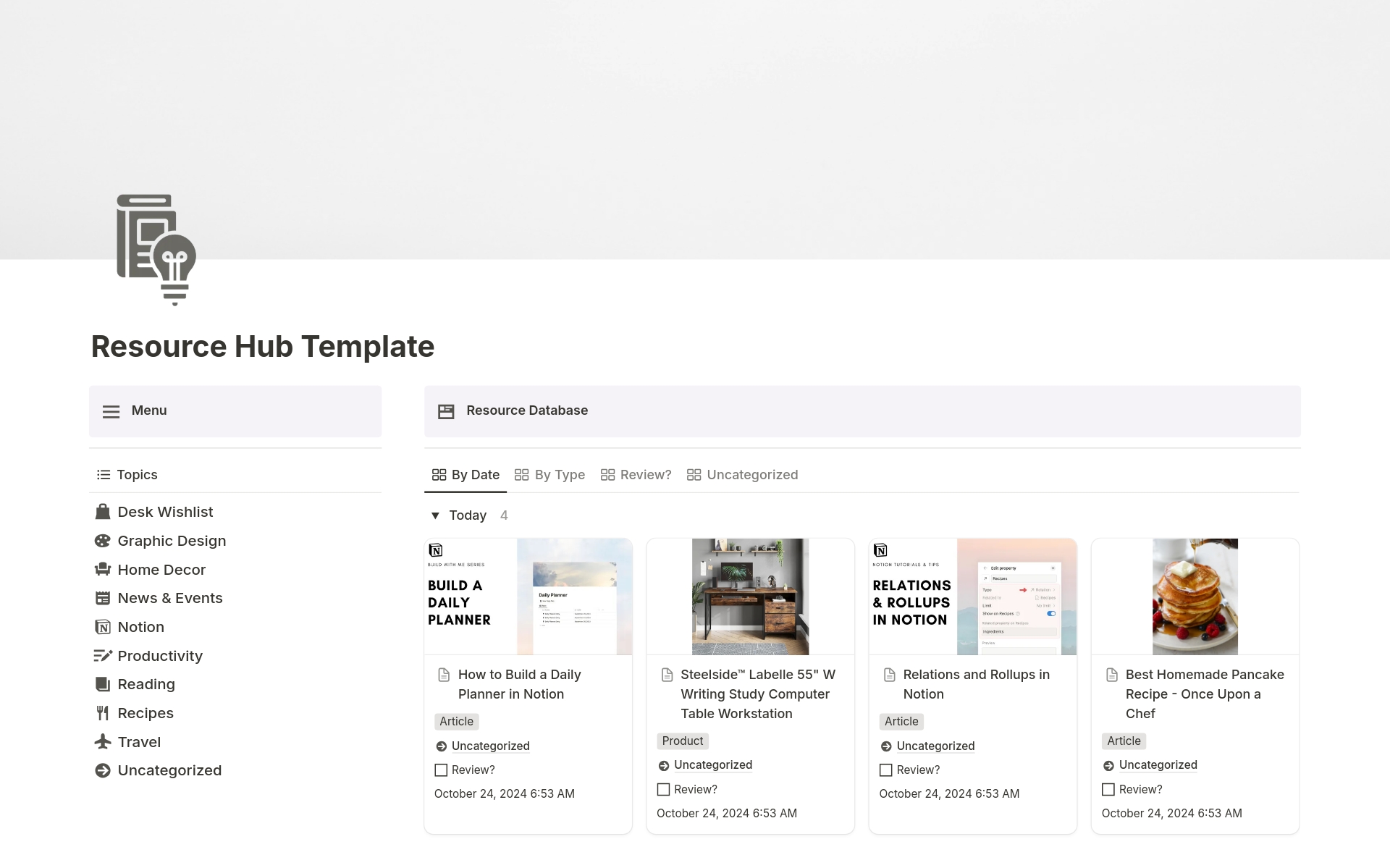Viewport: 1390px width, 868px height.
Task: Check Review? on the Daily Planner card
Action: click(441, 770)
